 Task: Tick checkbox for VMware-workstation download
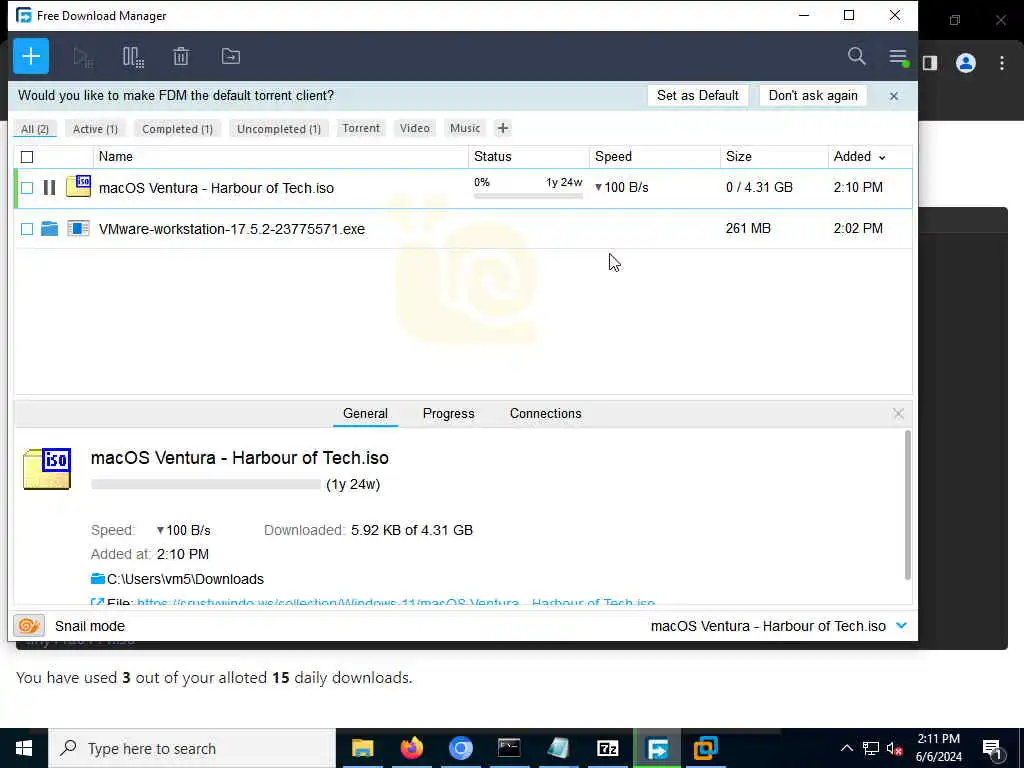27,229
